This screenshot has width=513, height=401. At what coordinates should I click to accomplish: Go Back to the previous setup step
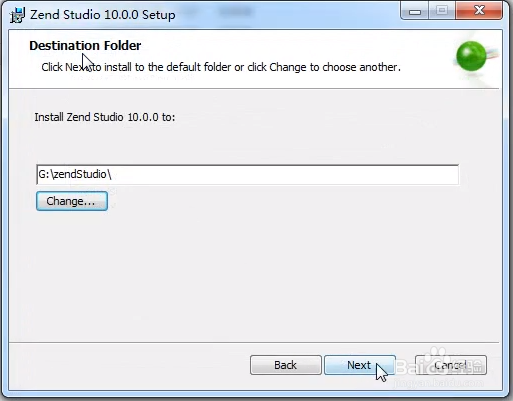(286, 365)
